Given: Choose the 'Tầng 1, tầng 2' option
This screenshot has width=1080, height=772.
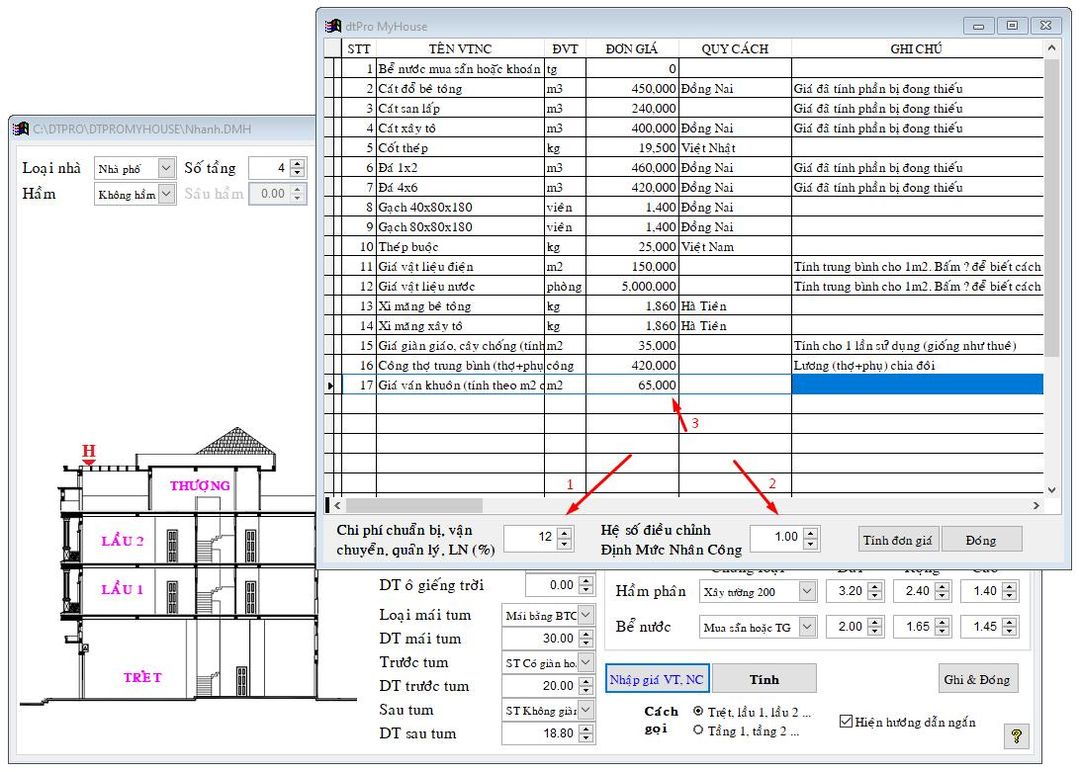Looking at the screenshot, I should tap(698, 730).
